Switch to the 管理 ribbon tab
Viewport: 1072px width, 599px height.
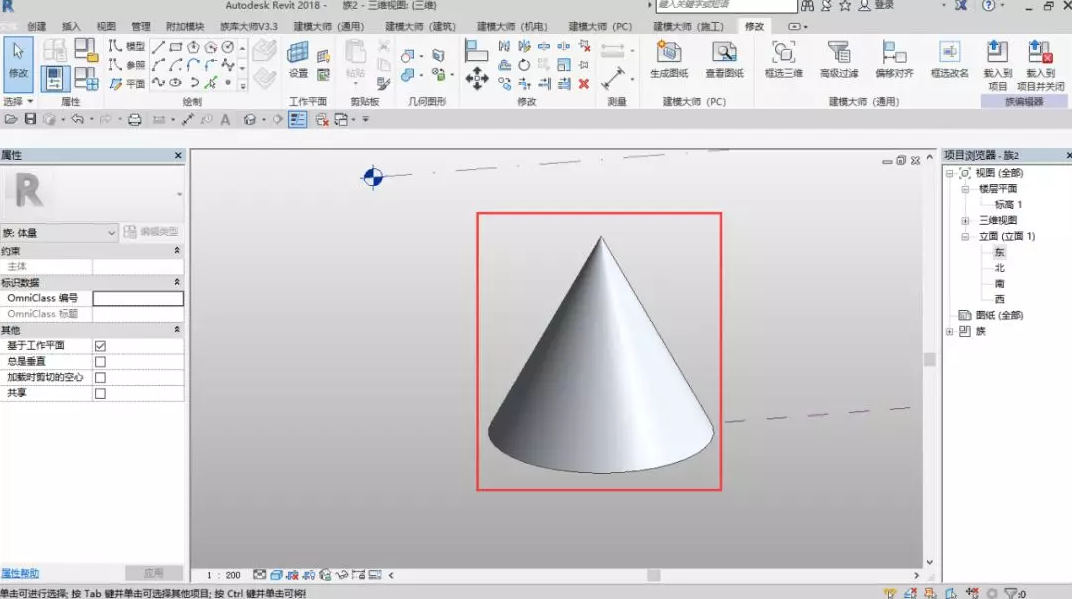(x=141, y=26)
